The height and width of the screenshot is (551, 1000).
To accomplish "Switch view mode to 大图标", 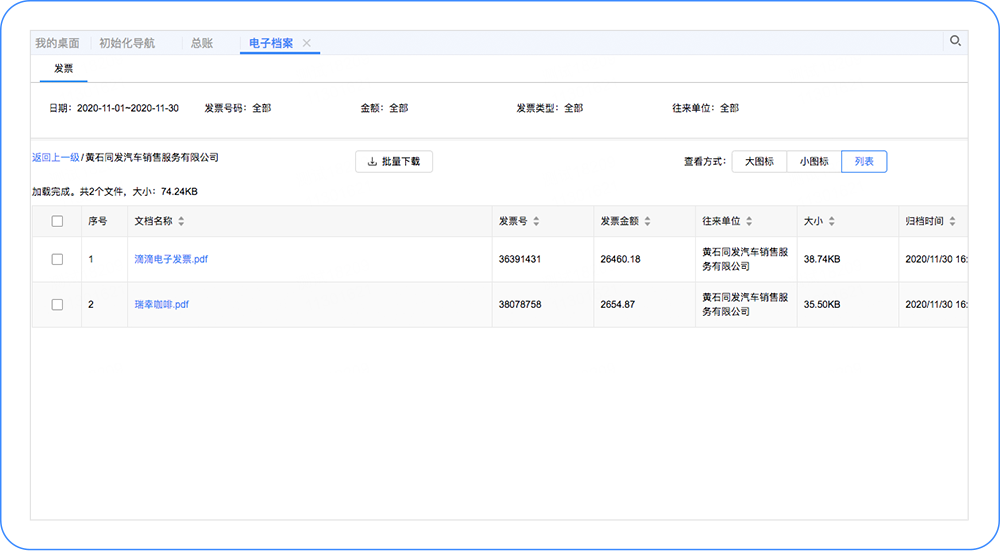I will pyautogui.click(x=759, y=161).
